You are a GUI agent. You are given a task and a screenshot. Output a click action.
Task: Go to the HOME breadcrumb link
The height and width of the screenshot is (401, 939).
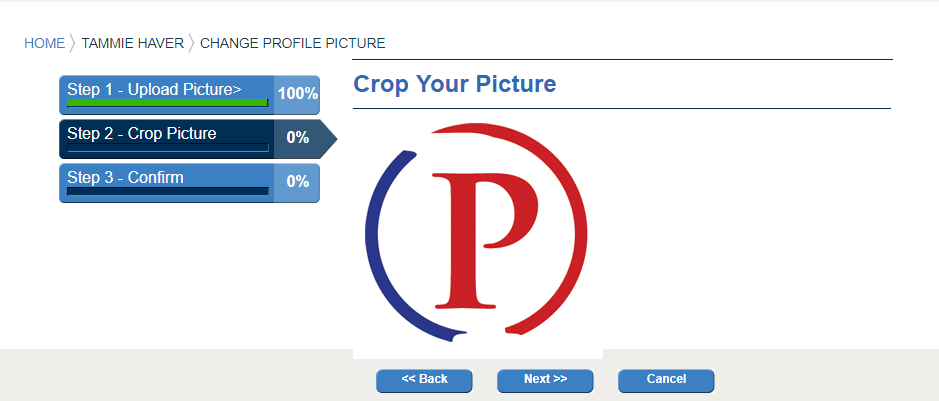pyautogui.click(x=44, y=43)
